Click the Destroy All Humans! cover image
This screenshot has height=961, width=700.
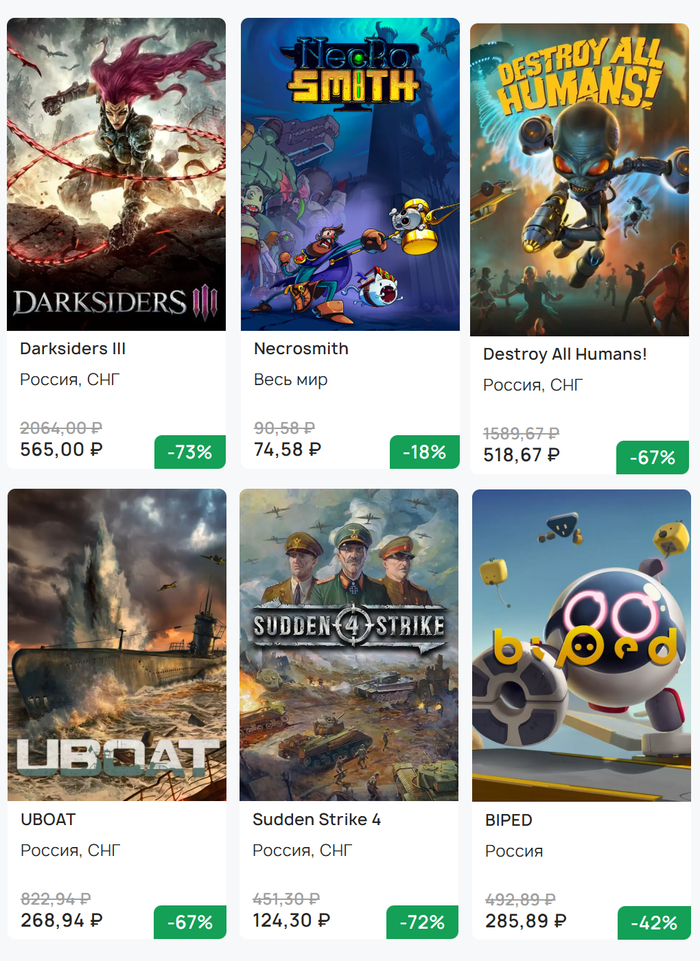[x=580, y=179]
